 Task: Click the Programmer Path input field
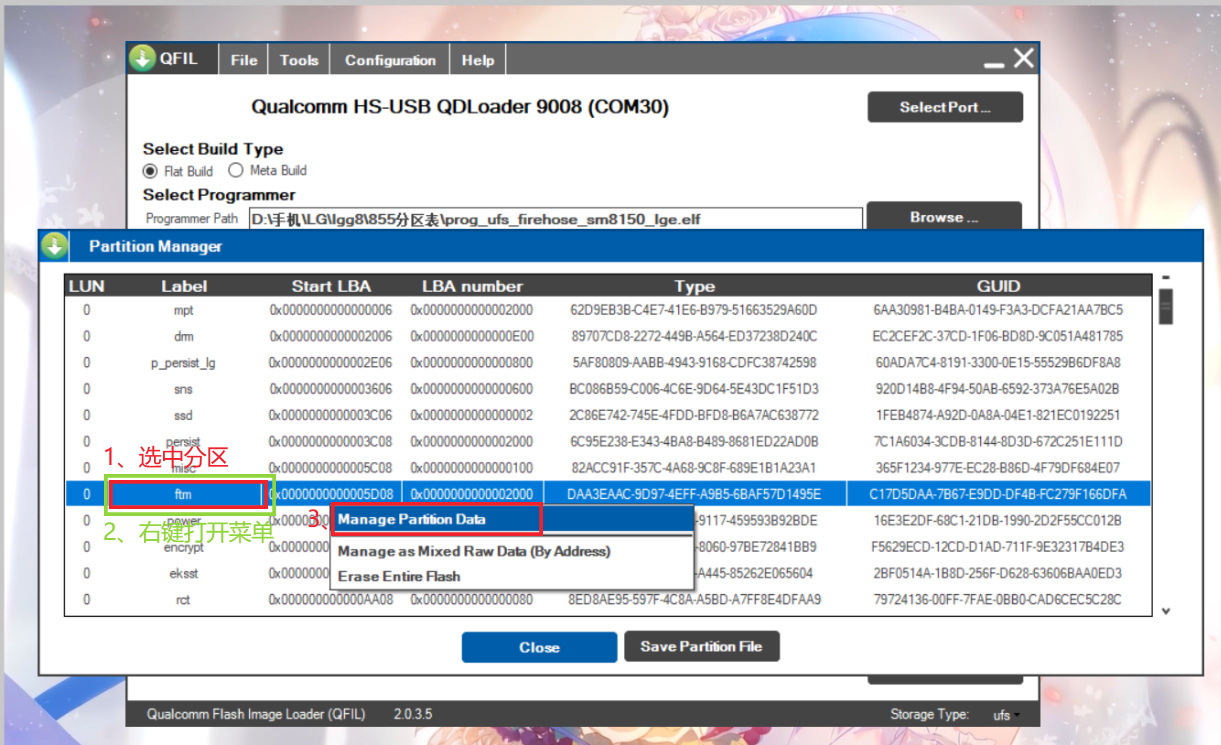pos(555,218)
